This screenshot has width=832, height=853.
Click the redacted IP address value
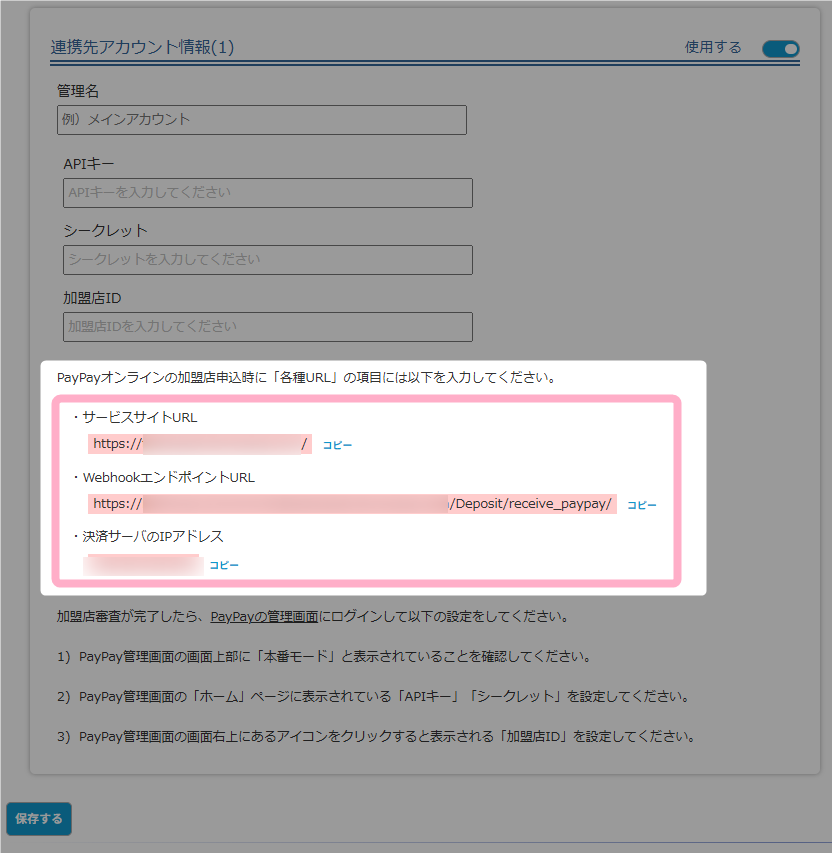(x=143, y=565)
